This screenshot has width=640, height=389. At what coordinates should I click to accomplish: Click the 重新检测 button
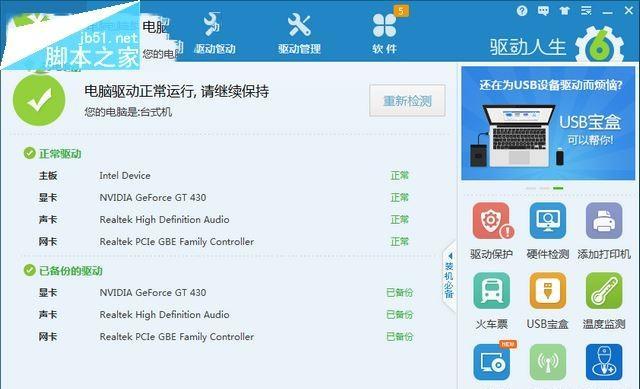pyautogui.click(x=407, y=100)
